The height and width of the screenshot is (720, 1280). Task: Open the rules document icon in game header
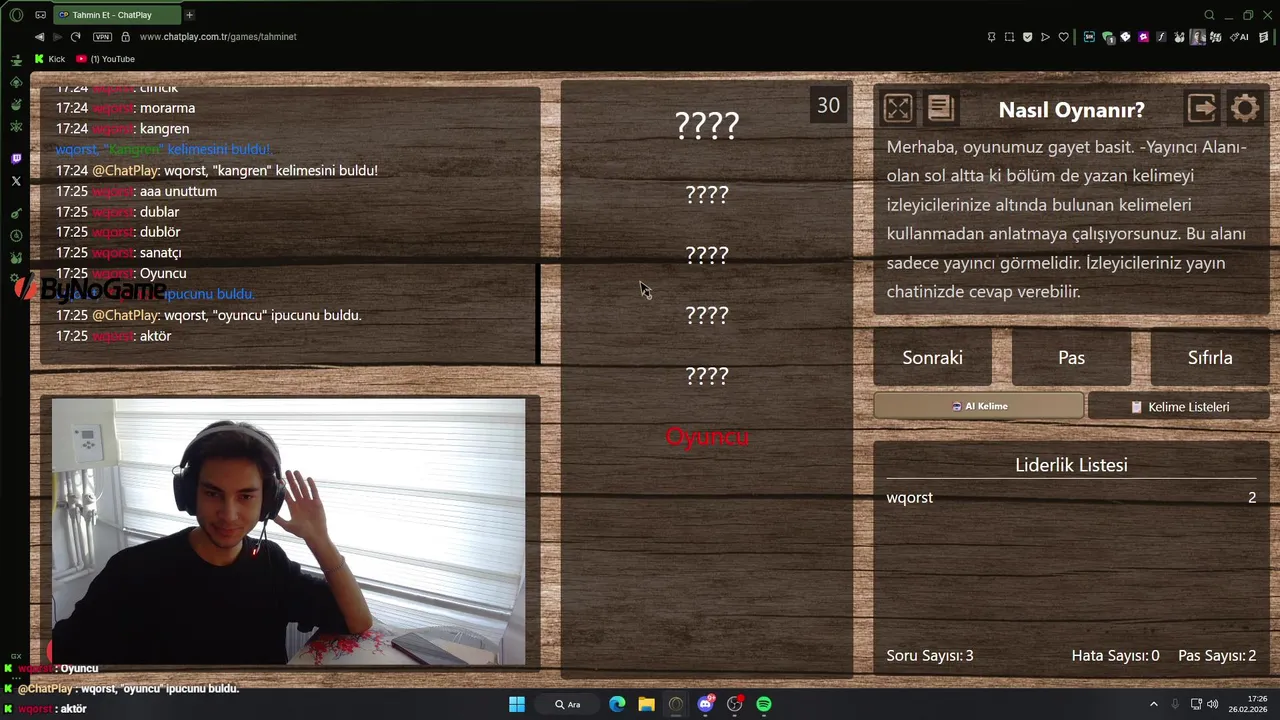tap(941, 108)
